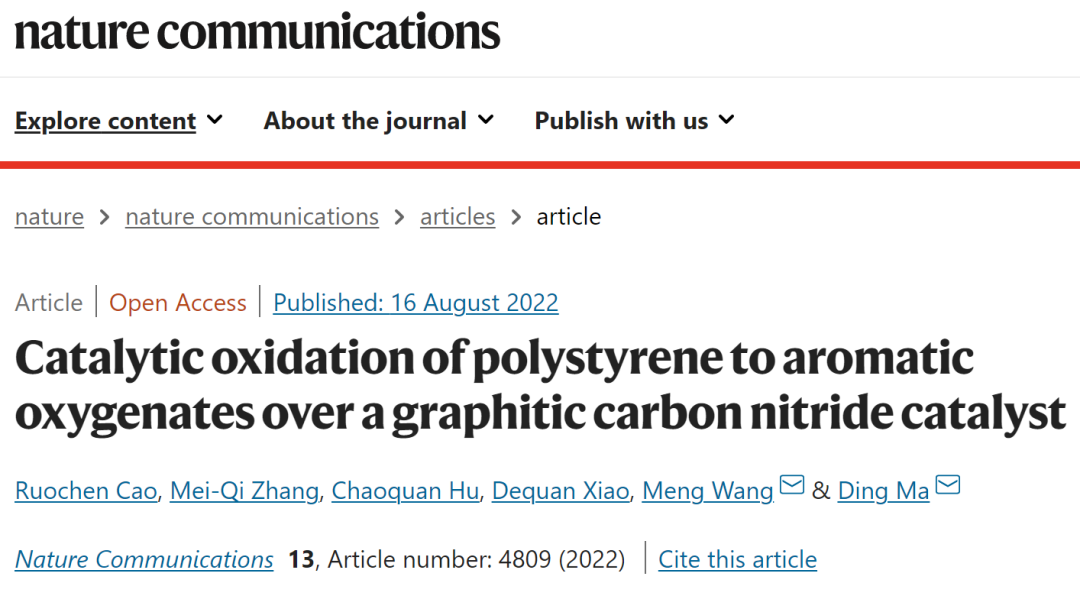
Task: Open the Explore content menu
Action: (x=118, y=121)
